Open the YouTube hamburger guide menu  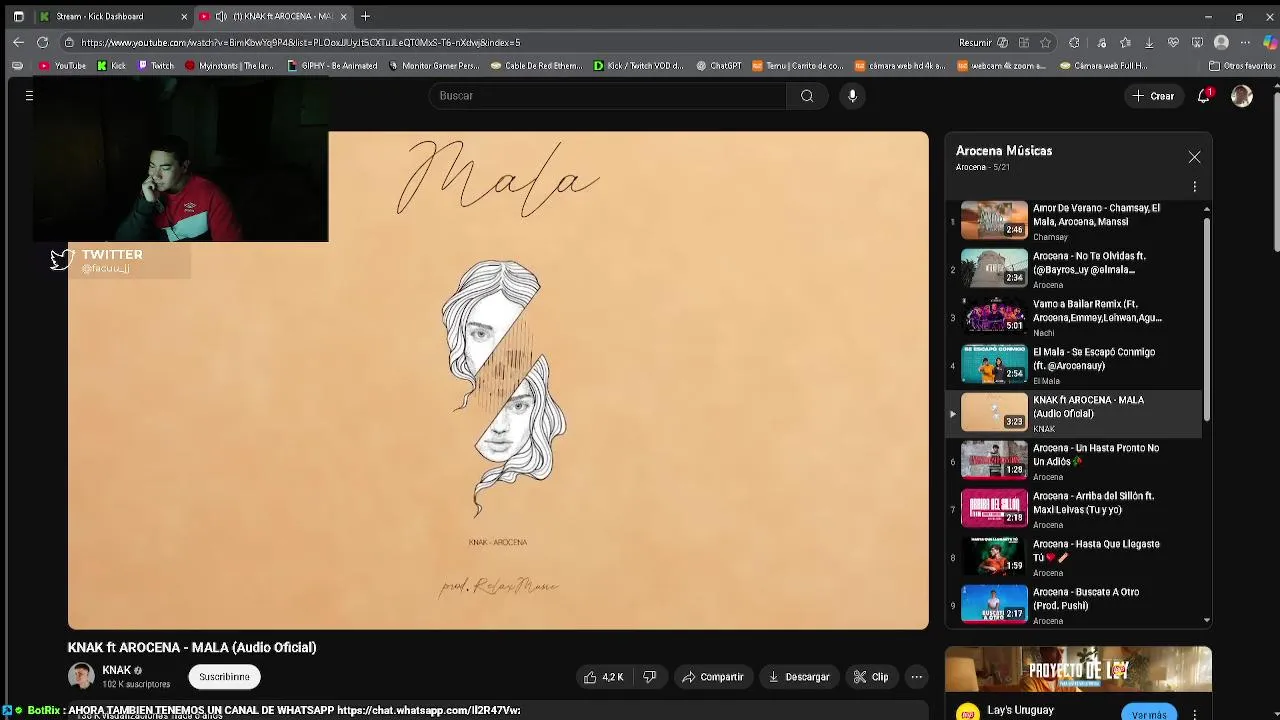[29, 96]
